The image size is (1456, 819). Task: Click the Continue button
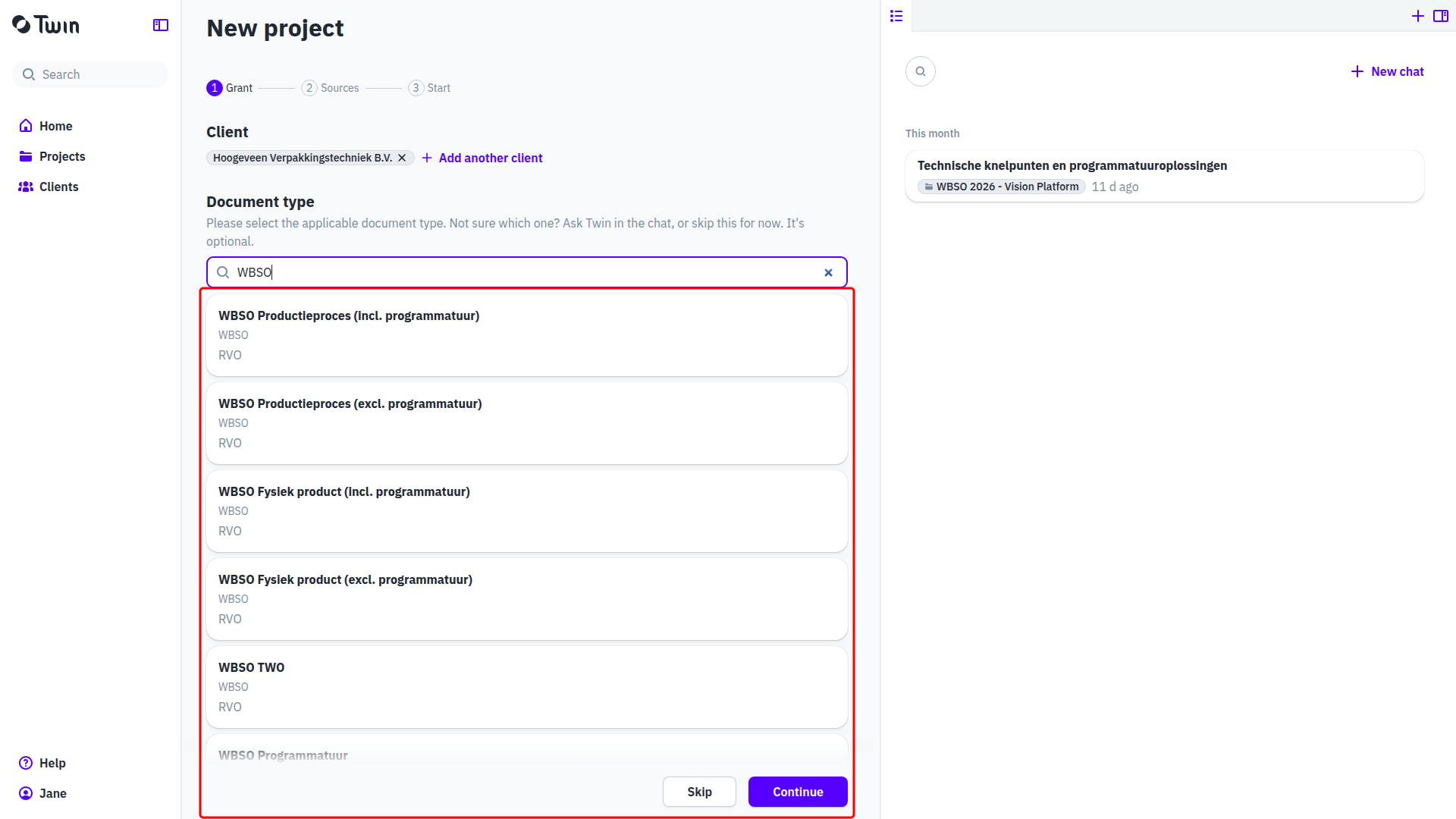(798, 792)
